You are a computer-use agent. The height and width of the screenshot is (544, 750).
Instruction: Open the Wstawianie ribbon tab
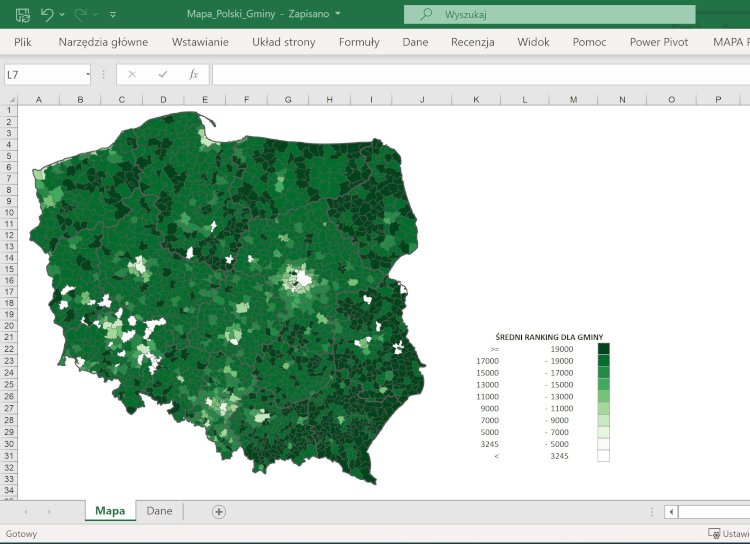tap(200, 42)
